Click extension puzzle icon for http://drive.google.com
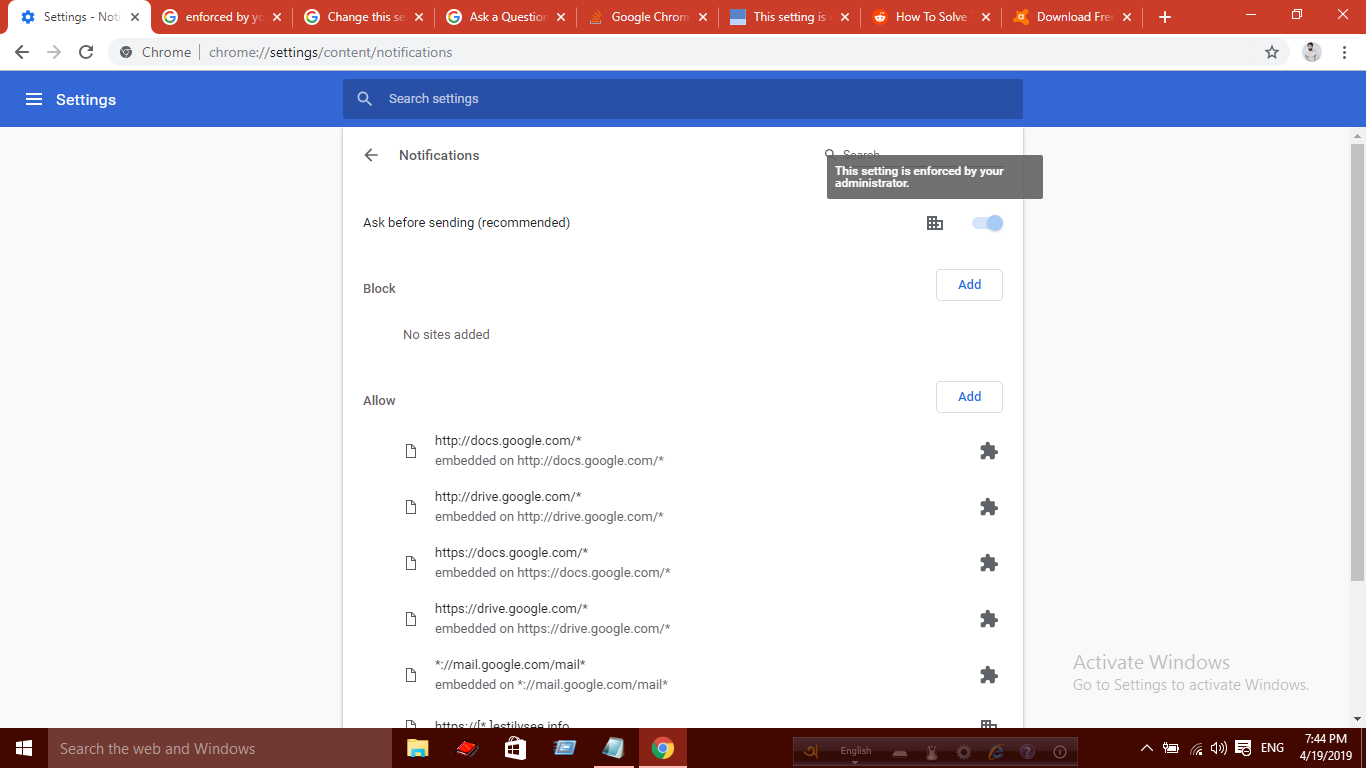The height and width of the screenshot is (768, 1366). click(x=989, y=507)
